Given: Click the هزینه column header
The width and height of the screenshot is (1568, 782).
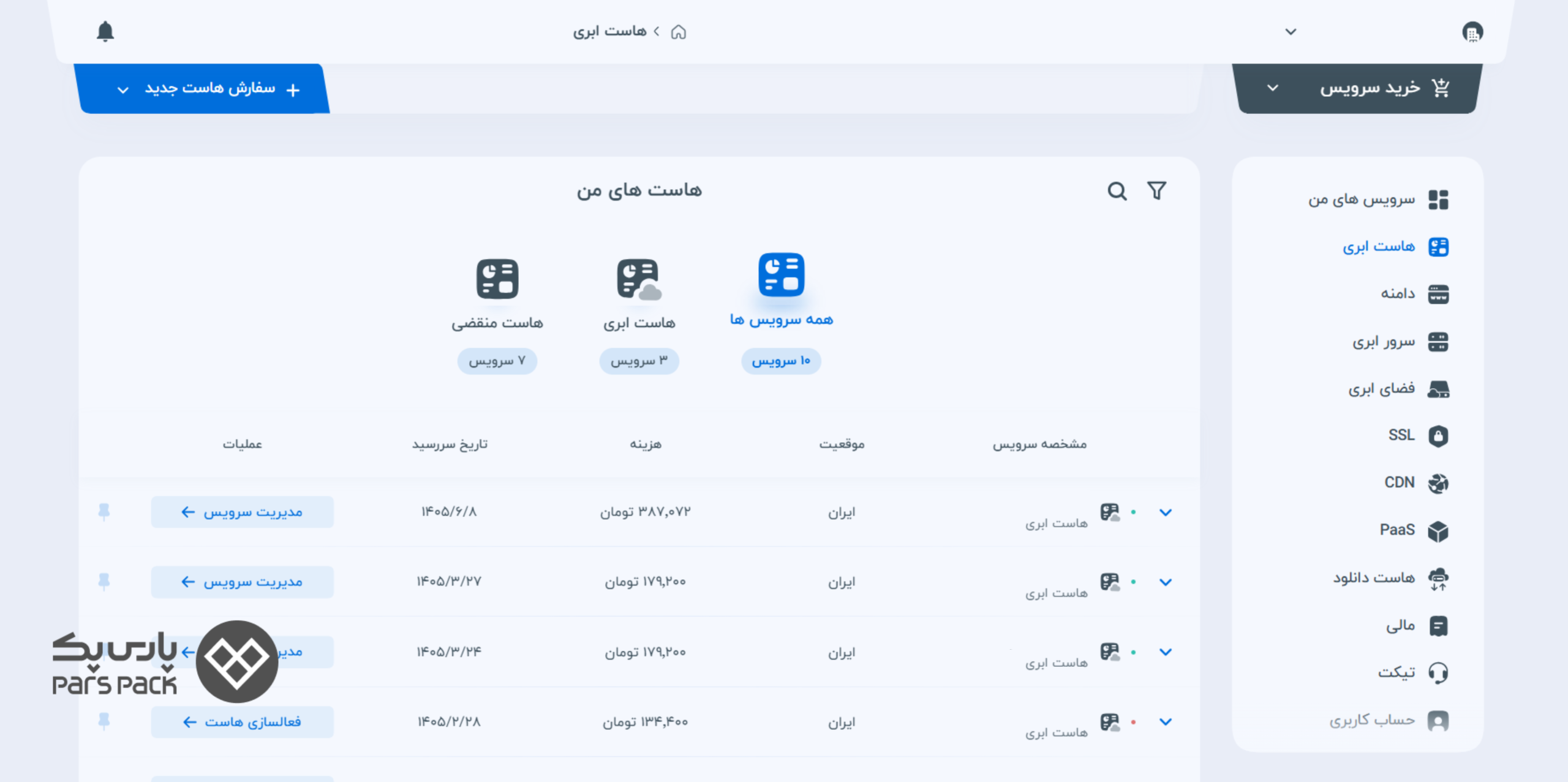Looking at the screenshot, I should tap(646, 444).
